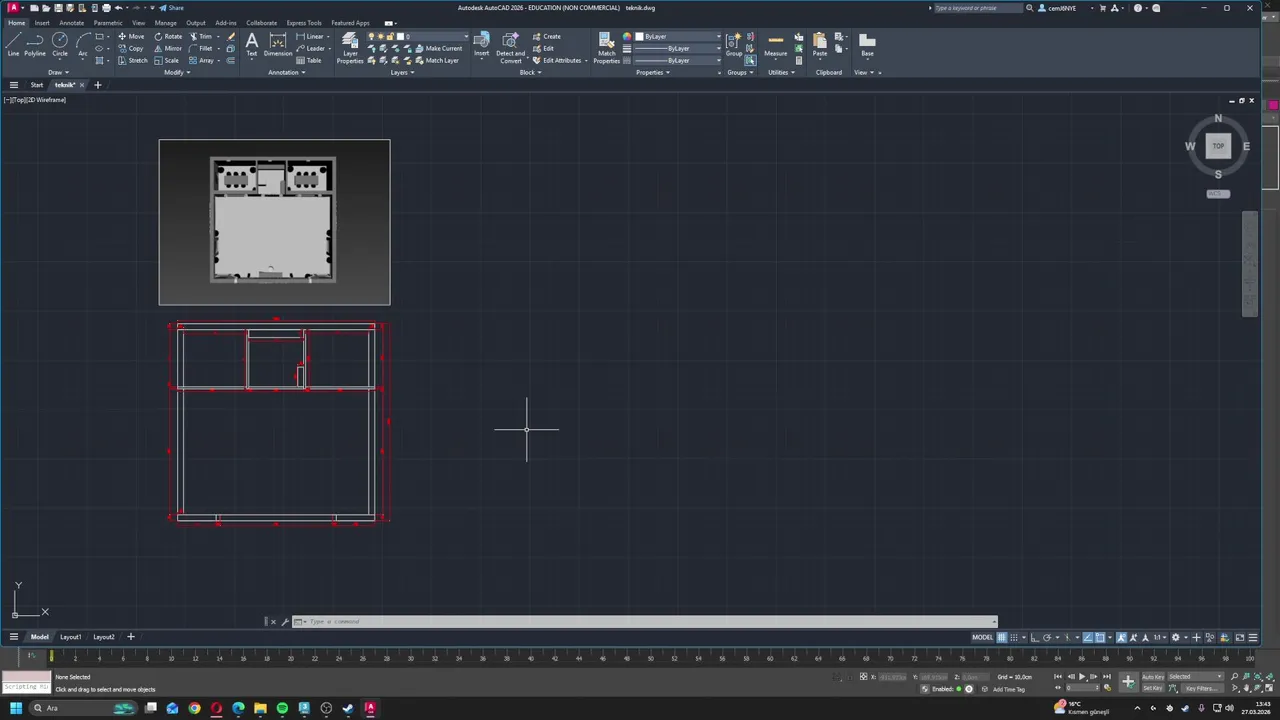1280x720 pixels.
Task: Expand the Draw panel dropdown
Action: click(58, 72)
